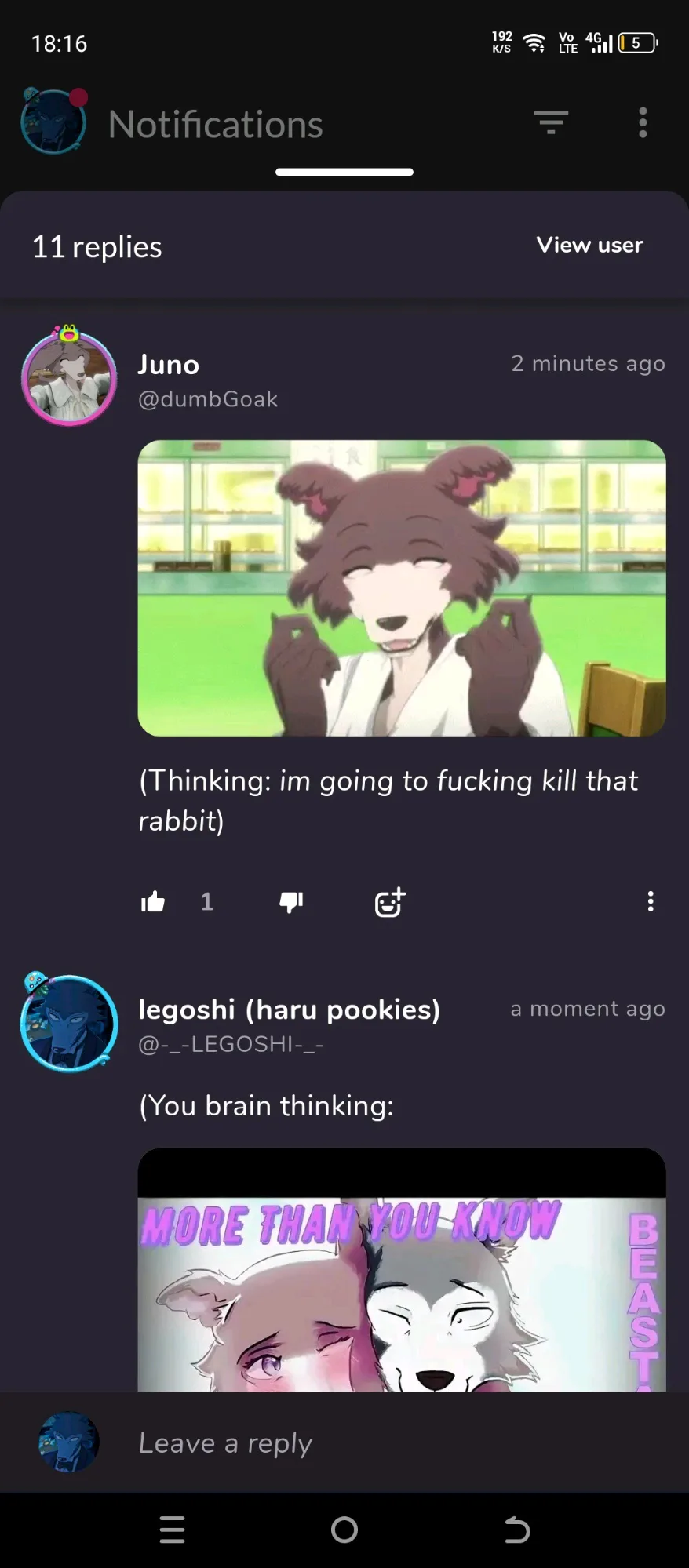Open the More Than You Know image
The height and width of the screenshot is (1568, 689).
click(402, 1270)
